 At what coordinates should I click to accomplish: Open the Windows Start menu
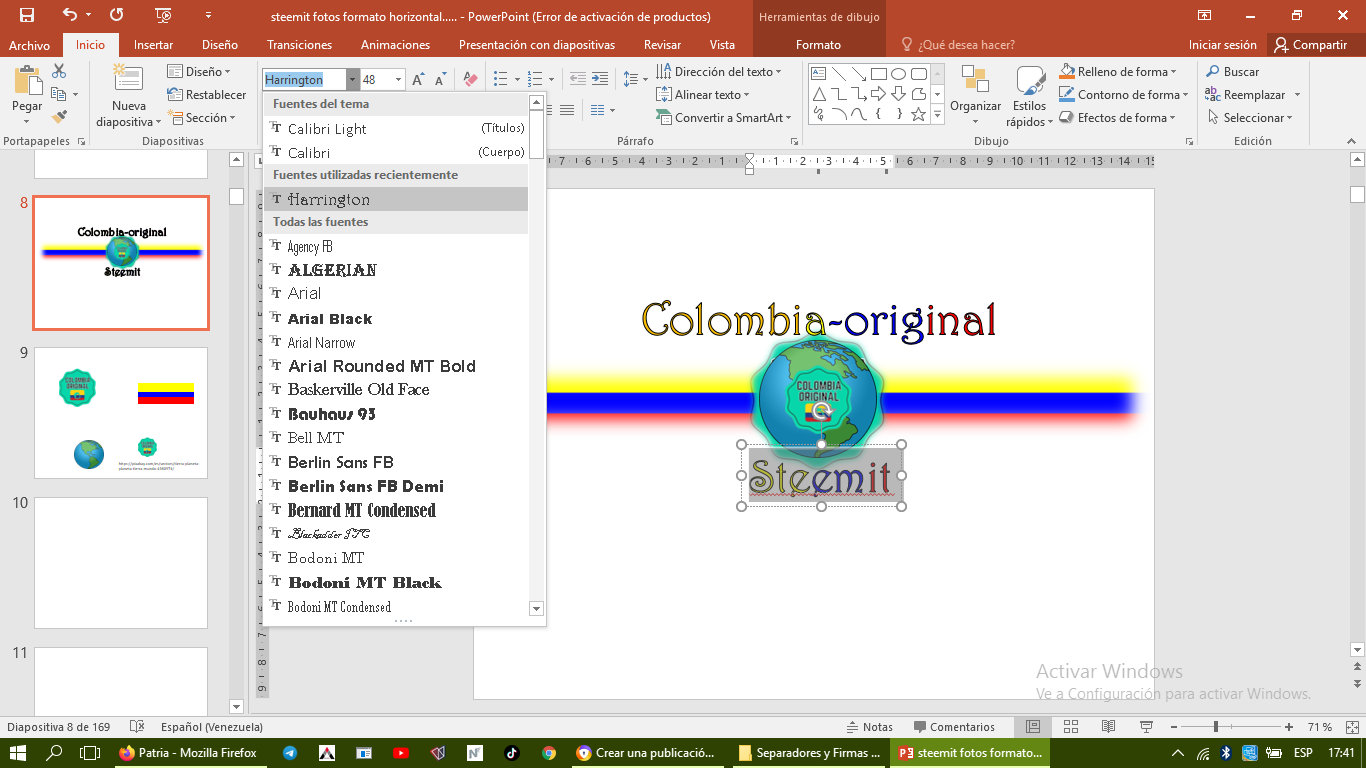pyautogui.click(x=18, y=753)
